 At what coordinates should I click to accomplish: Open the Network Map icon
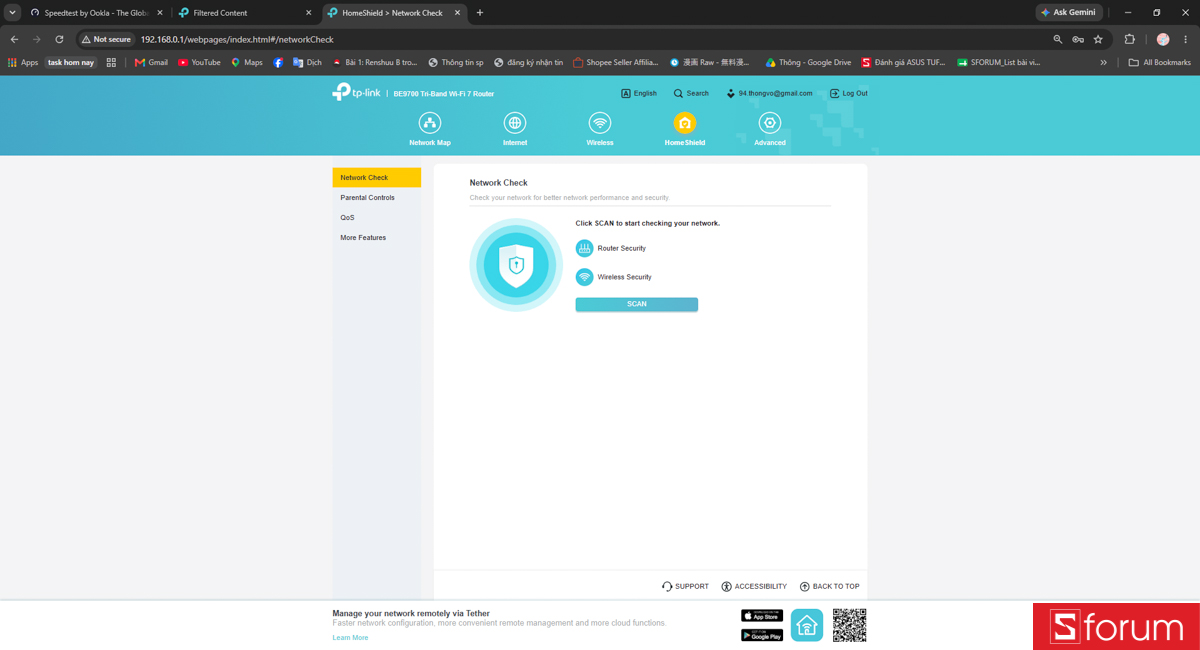(430, 123)
